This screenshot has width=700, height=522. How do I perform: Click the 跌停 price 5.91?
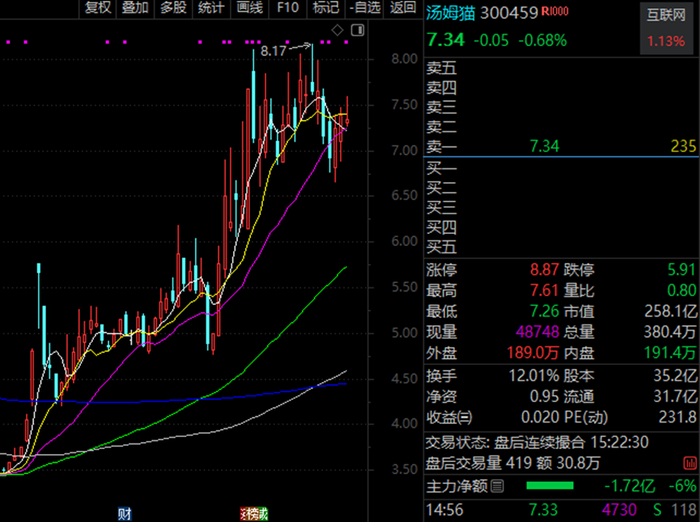(x=682, y=270)
